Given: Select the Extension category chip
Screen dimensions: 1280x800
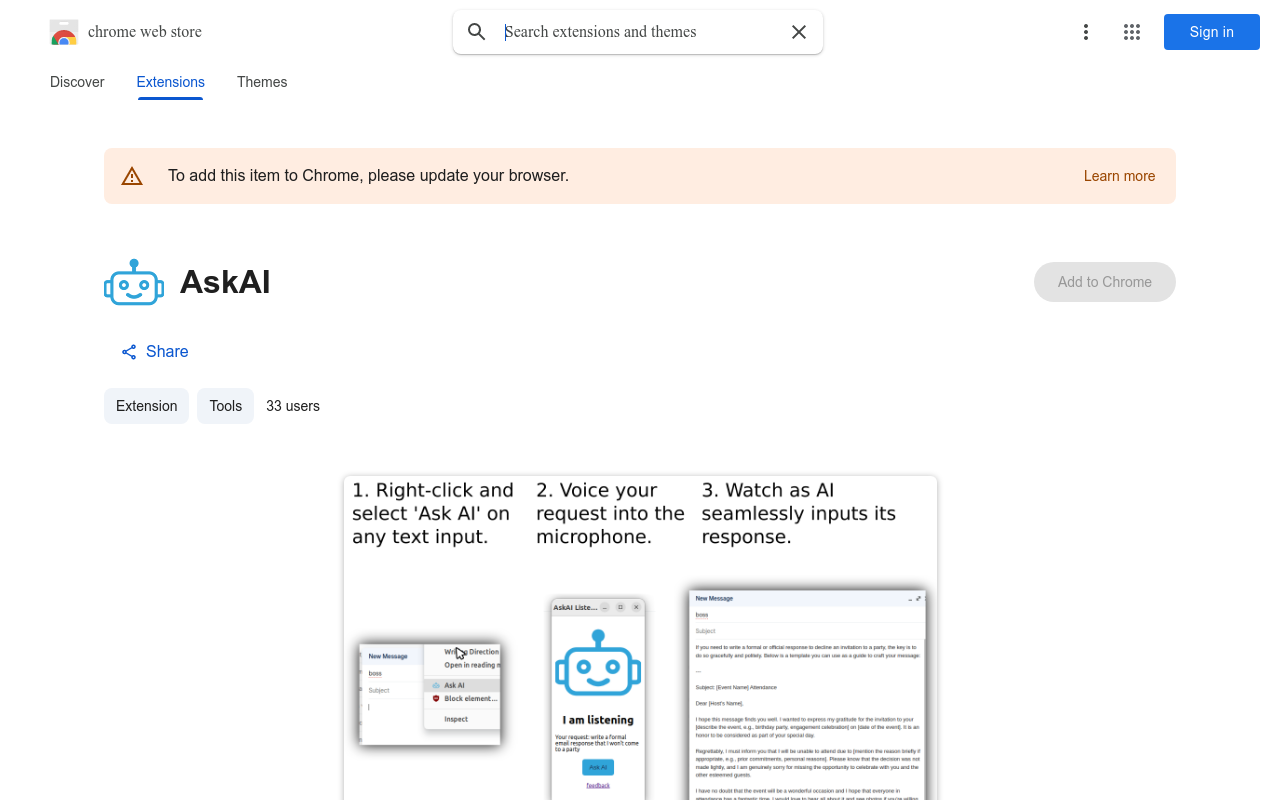Looking at the screenshot, I should click(x=146, y=406).
